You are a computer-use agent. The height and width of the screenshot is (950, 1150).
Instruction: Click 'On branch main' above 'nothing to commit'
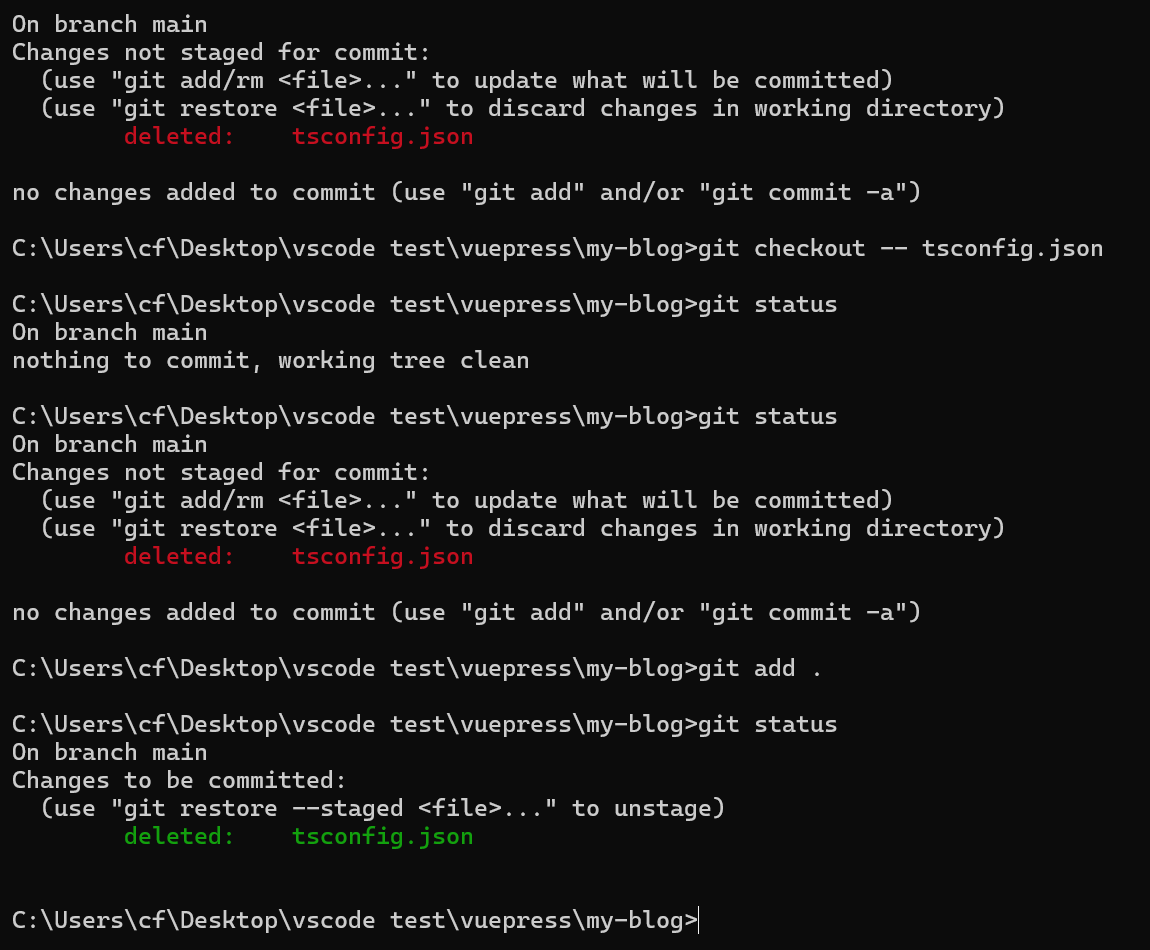click(x=109, y=332)
